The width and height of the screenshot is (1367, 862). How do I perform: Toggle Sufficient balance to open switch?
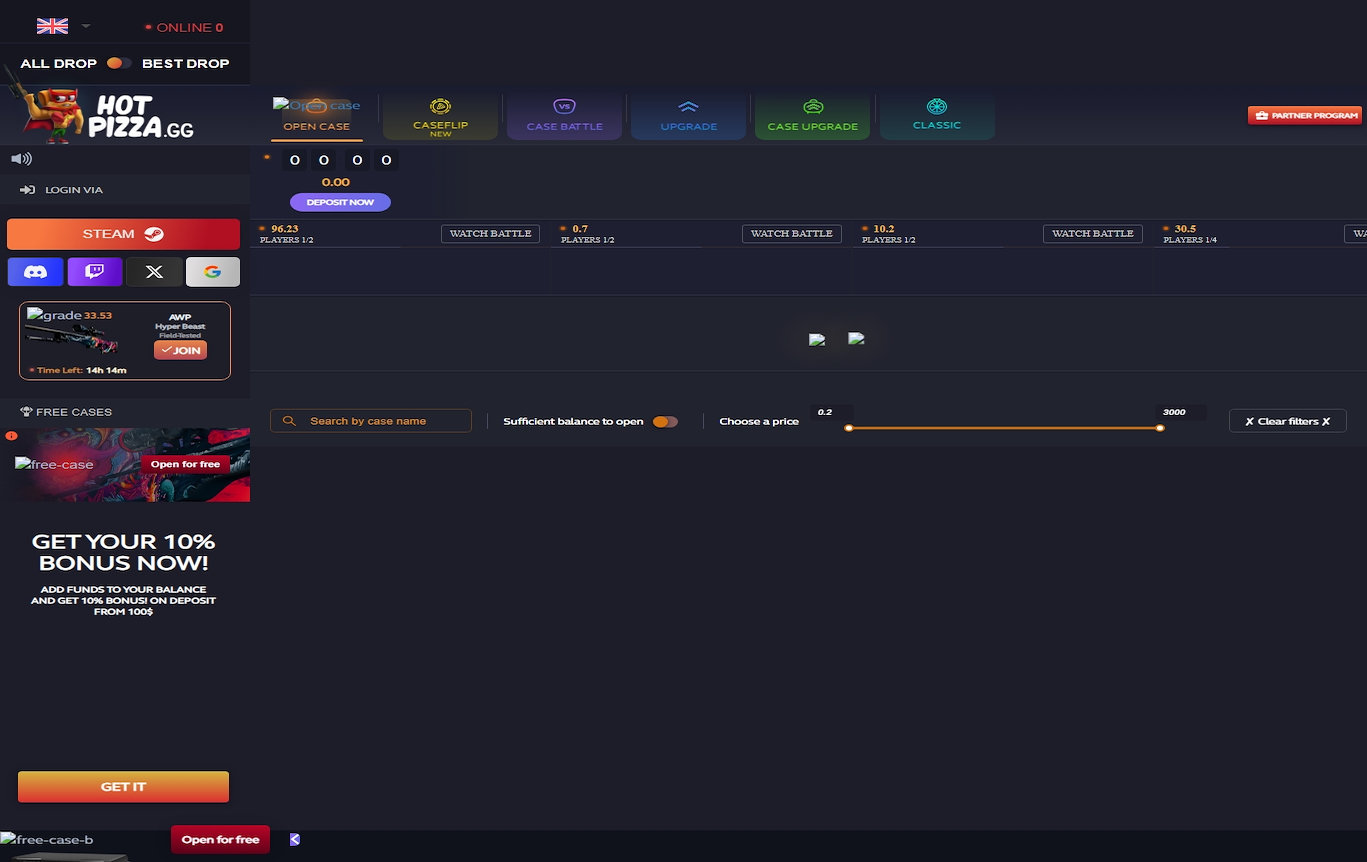coord(665,421)
